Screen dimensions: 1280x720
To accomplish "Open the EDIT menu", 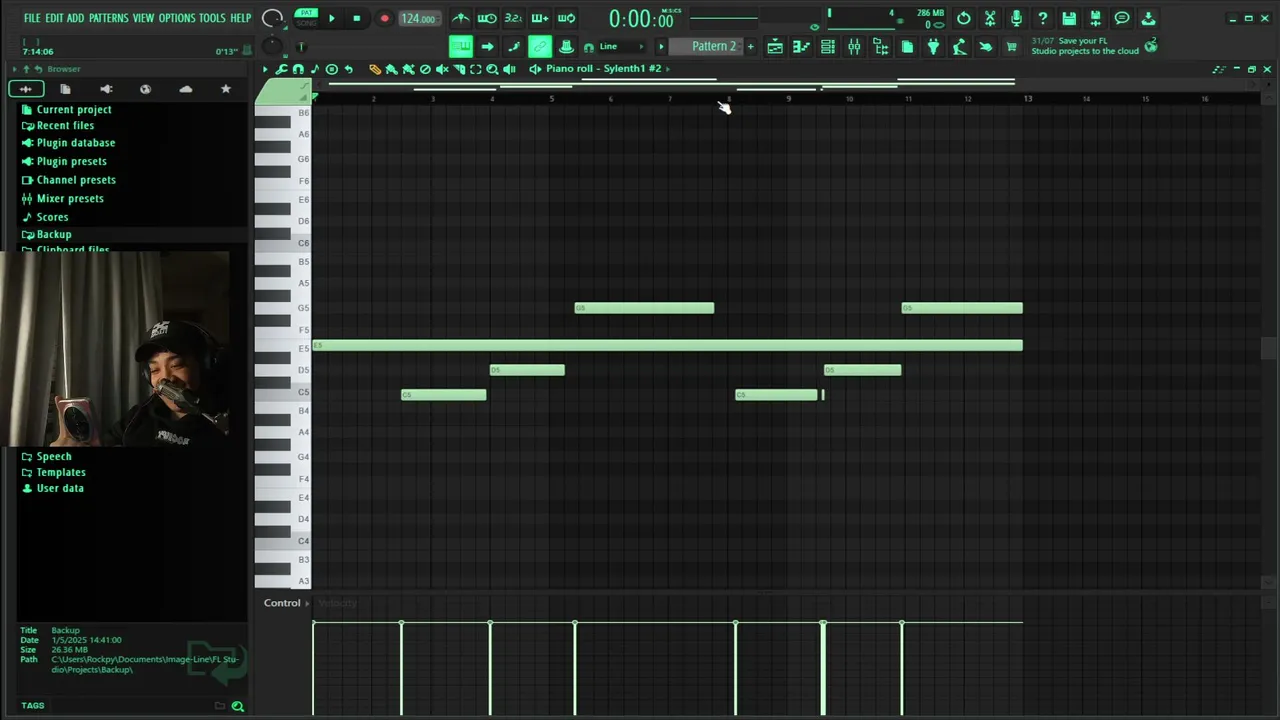I will [54, 18].
